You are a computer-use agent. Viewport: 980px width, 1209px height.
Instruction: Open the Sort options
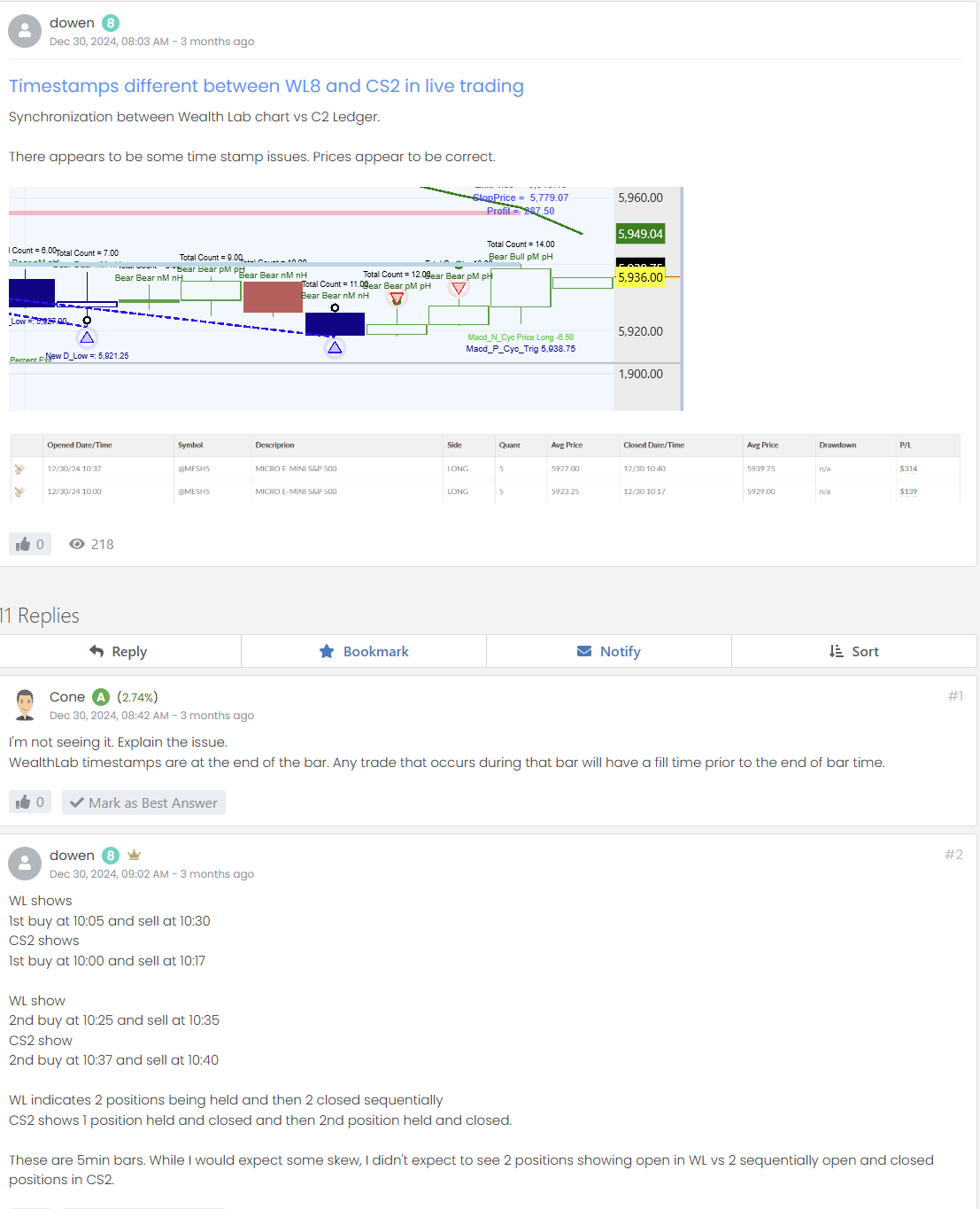854,651
